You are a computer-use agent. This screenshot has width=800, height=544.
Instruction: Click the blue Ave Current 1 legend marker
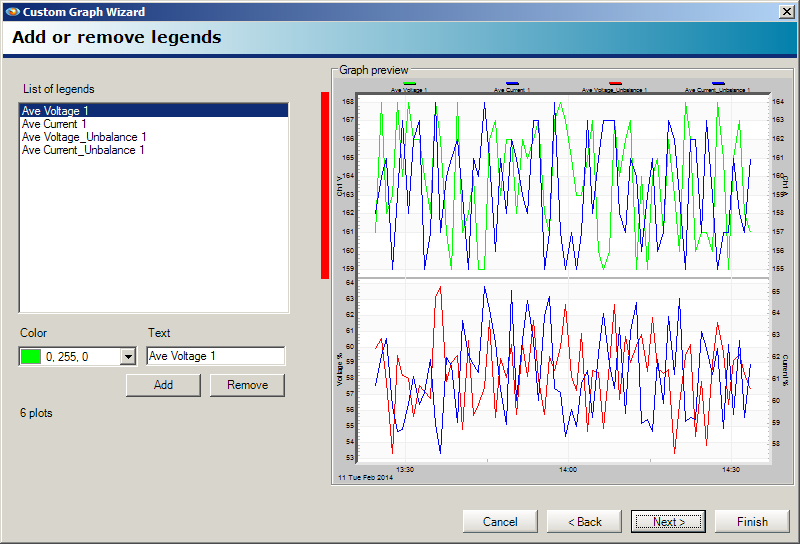(512, 84)
